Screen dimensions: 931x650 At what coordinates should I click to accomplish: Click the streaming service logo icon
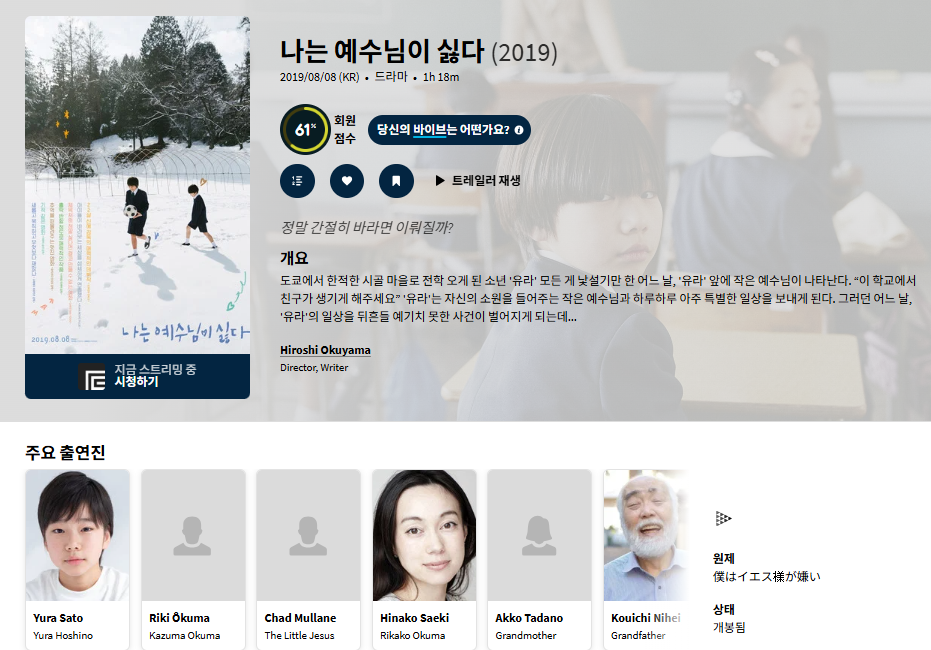(x=95, y=376)
